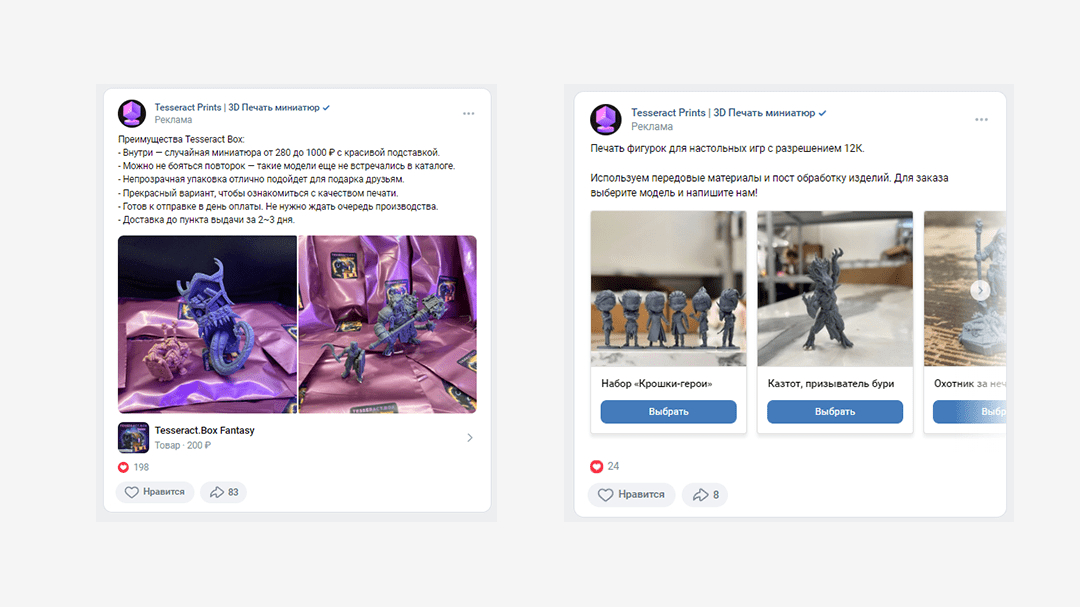
Task: Open the Tesseract.Box Fantasy product thumbnail
Action: [x=133, y=438]
